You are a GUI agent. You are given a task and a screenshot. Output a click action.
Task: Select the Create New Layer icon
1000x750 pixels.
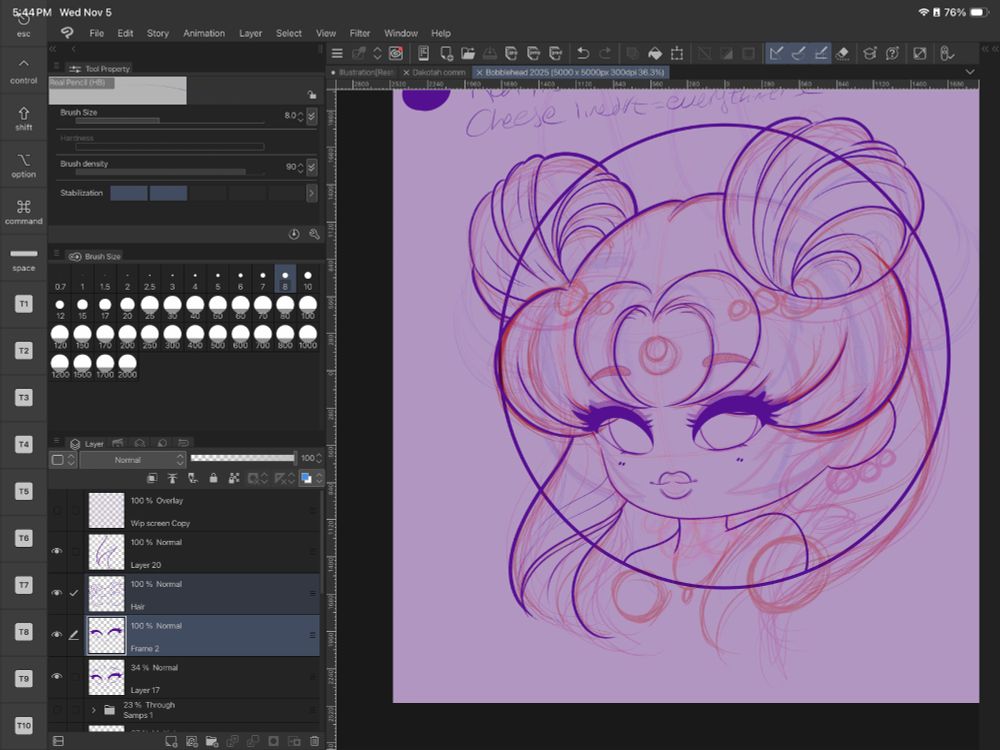(171, 742)
